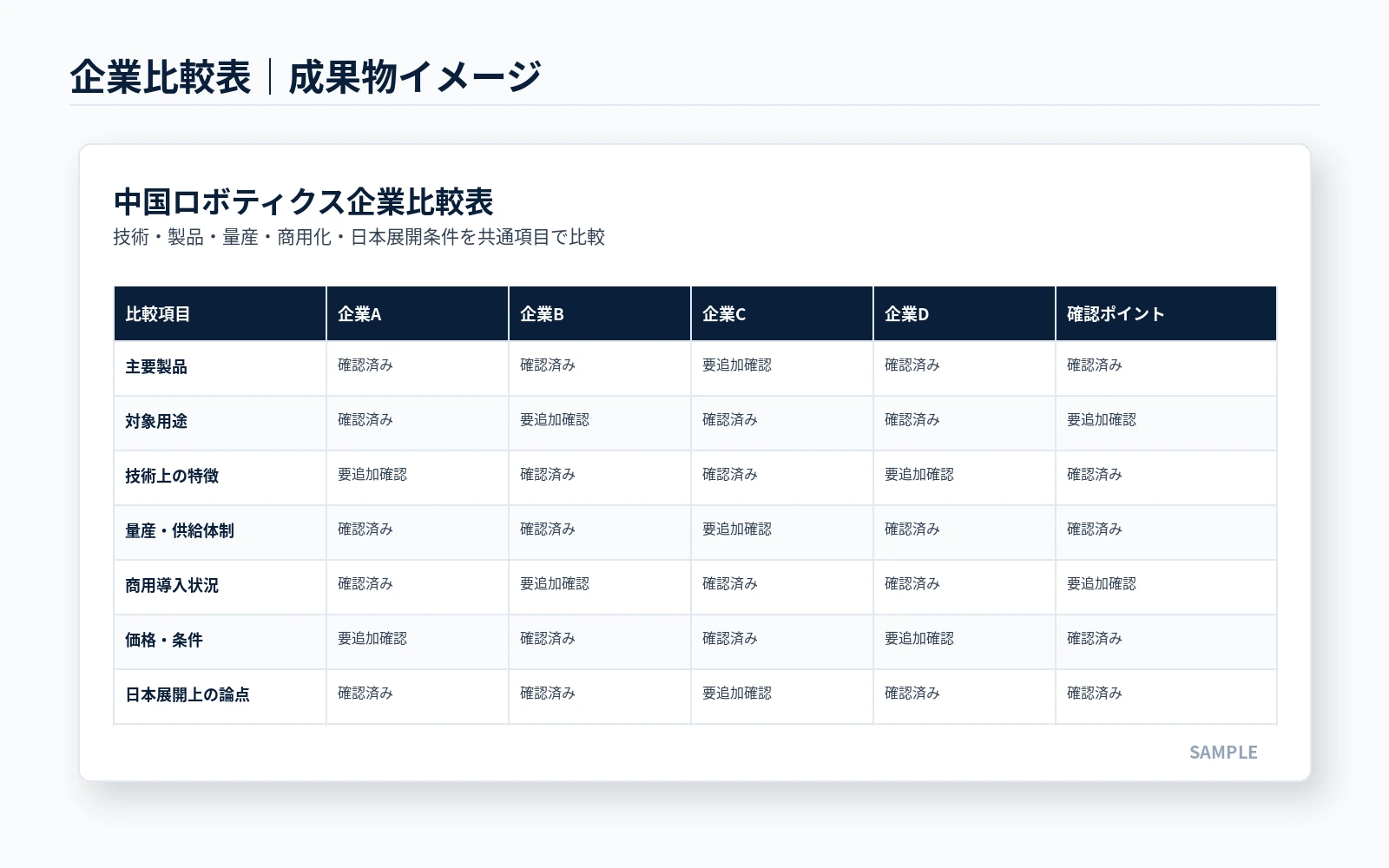This screenshot has width=1389, height=868.
Task: Click 企業B cell in 商用導入状況 row
Action: [600, 587]
